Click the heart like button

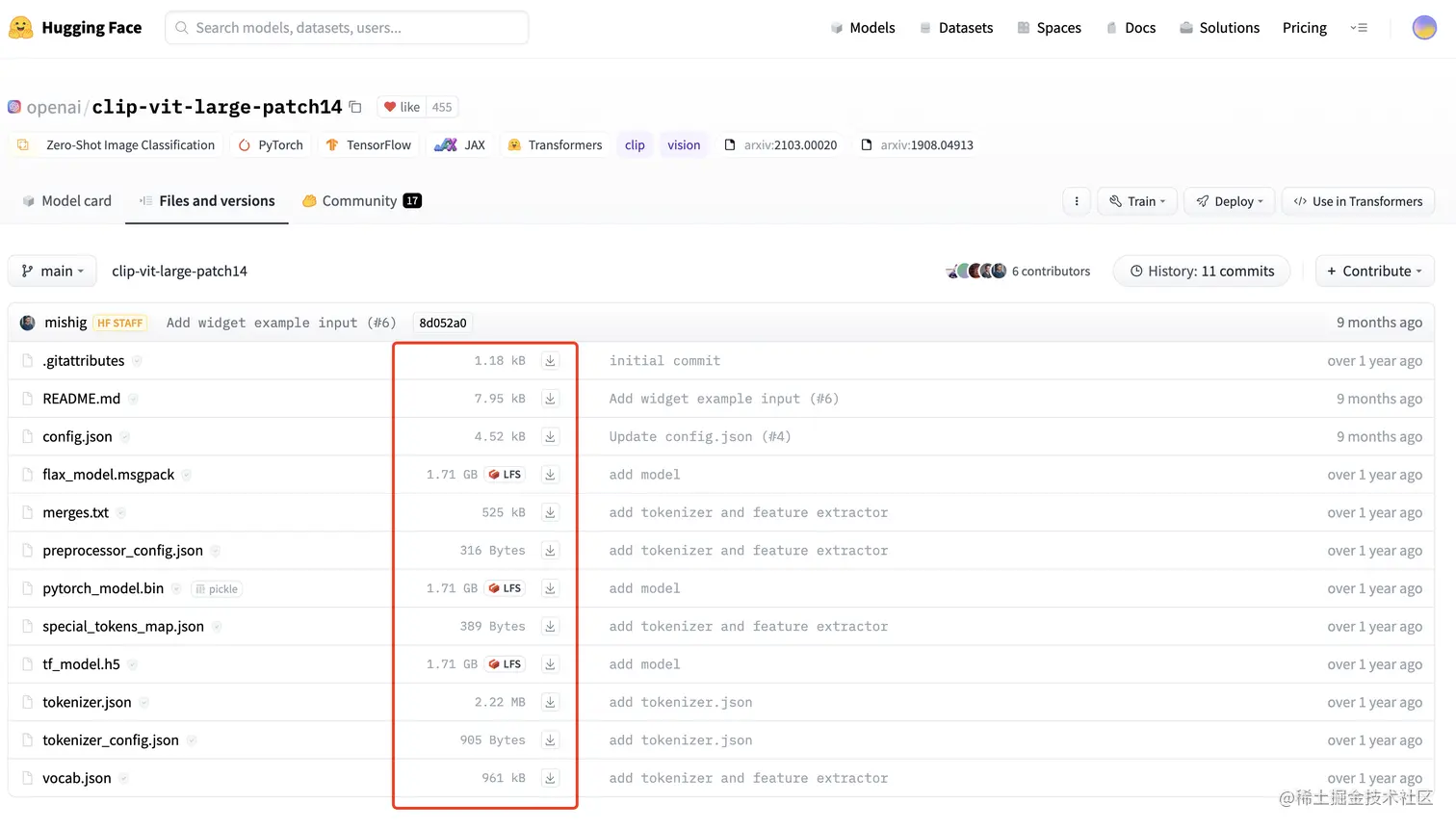coord(402,107)
